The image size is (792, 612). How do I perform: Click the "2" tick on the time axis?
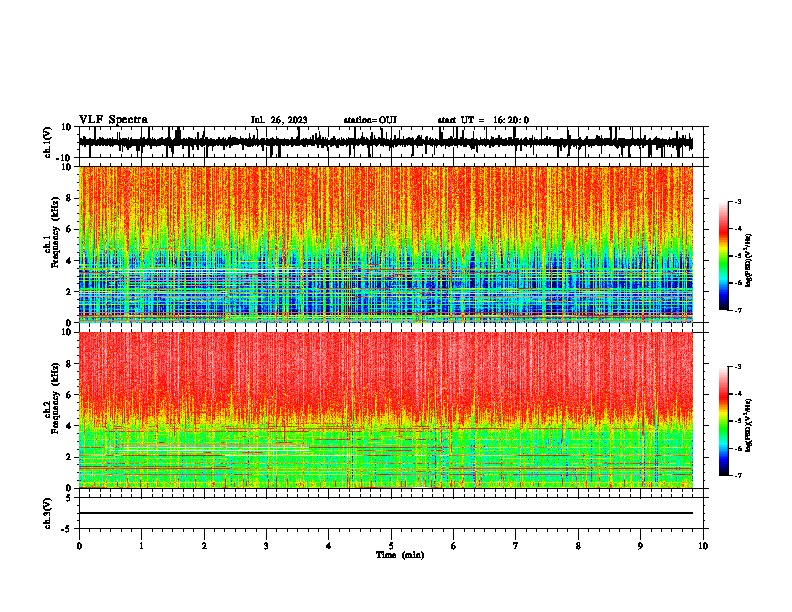point(204,546)
